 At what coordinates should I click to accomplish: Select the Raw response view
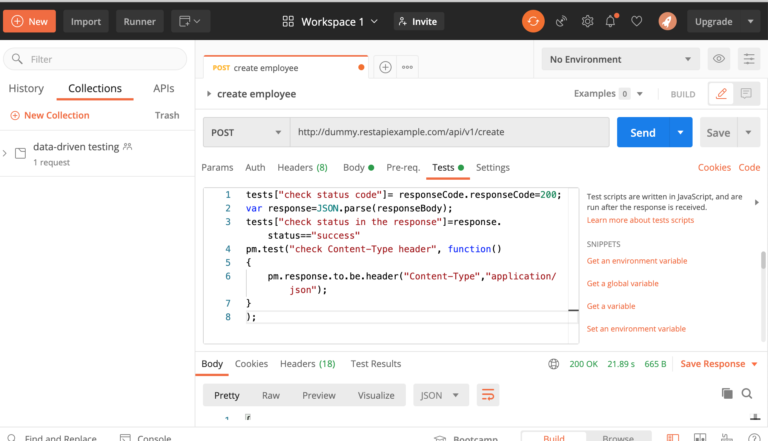tap(271, 395)
